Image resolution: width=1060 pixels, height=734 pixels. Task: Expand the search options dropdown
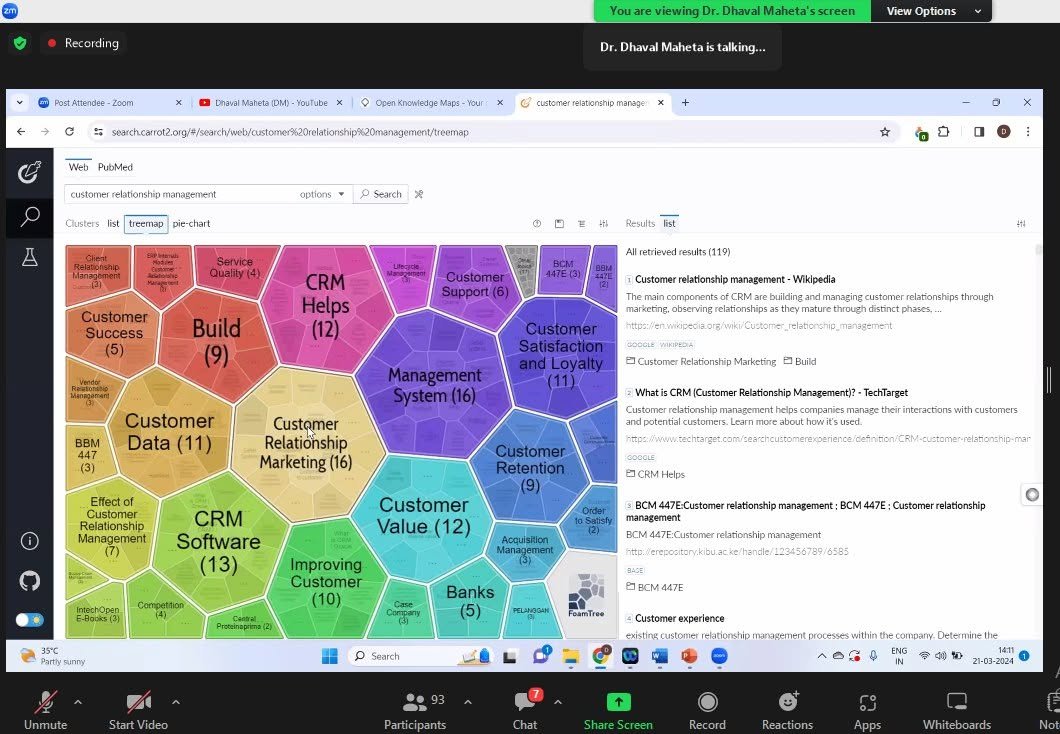tap(322, 194)
